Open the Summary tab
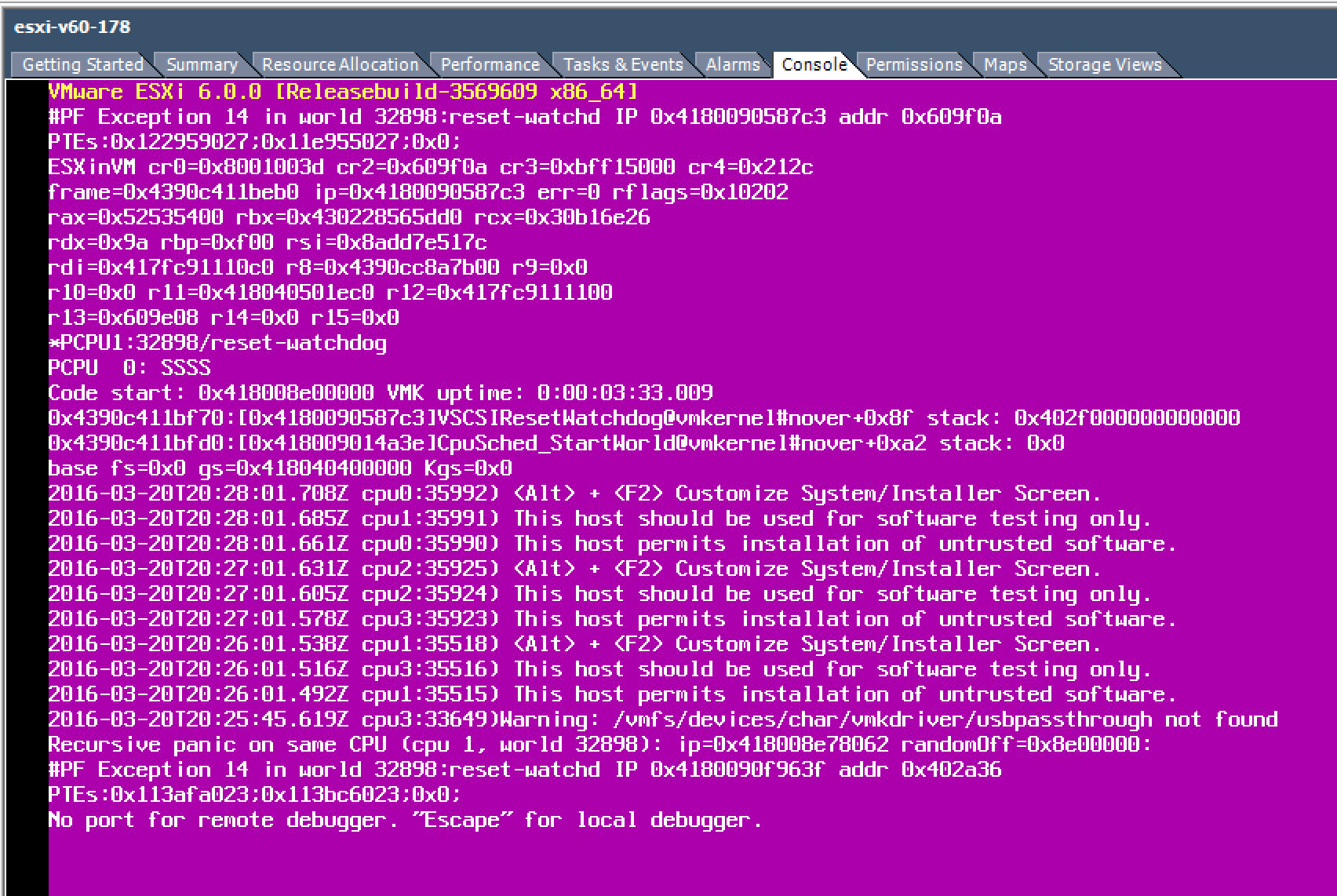This screenshot has width=1337, height=896. coord(202,64)
